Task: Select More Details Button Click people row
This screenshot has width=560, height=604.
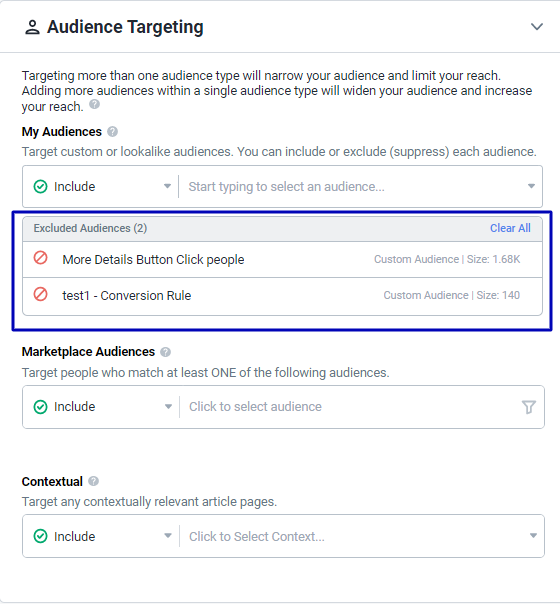Action: [x=282, y=260]
